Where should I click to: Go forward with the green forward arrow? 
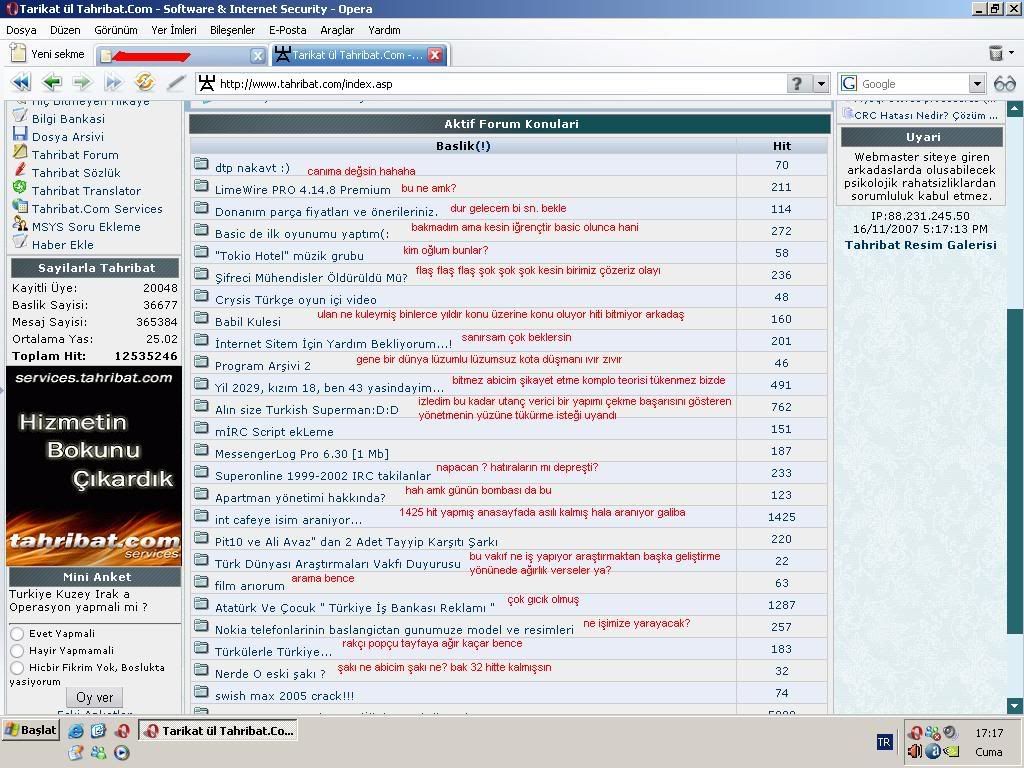click(x=82, y=82)
